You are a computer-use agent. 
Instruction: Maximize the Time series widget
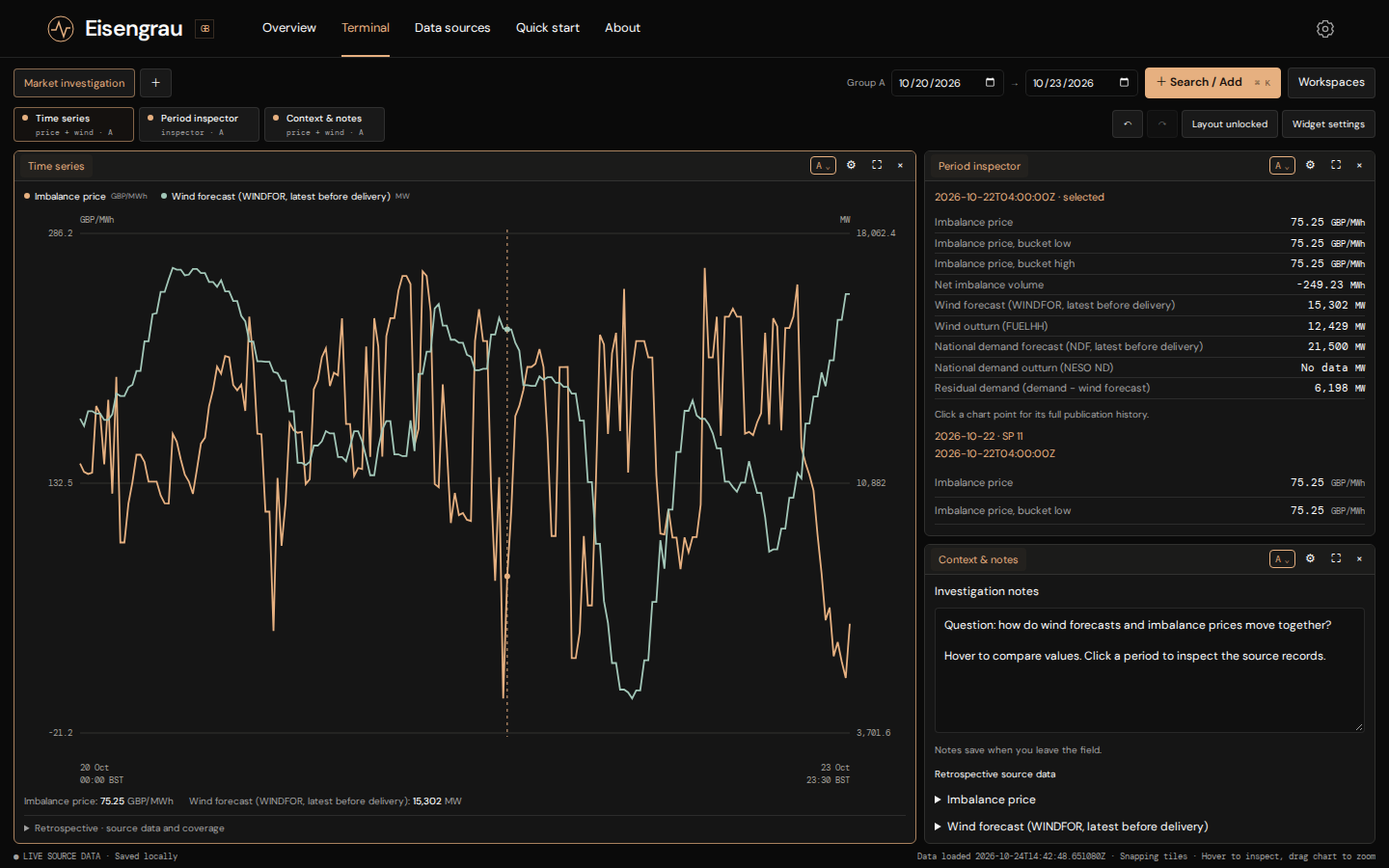pyautogui.click(x=877, y=165)
